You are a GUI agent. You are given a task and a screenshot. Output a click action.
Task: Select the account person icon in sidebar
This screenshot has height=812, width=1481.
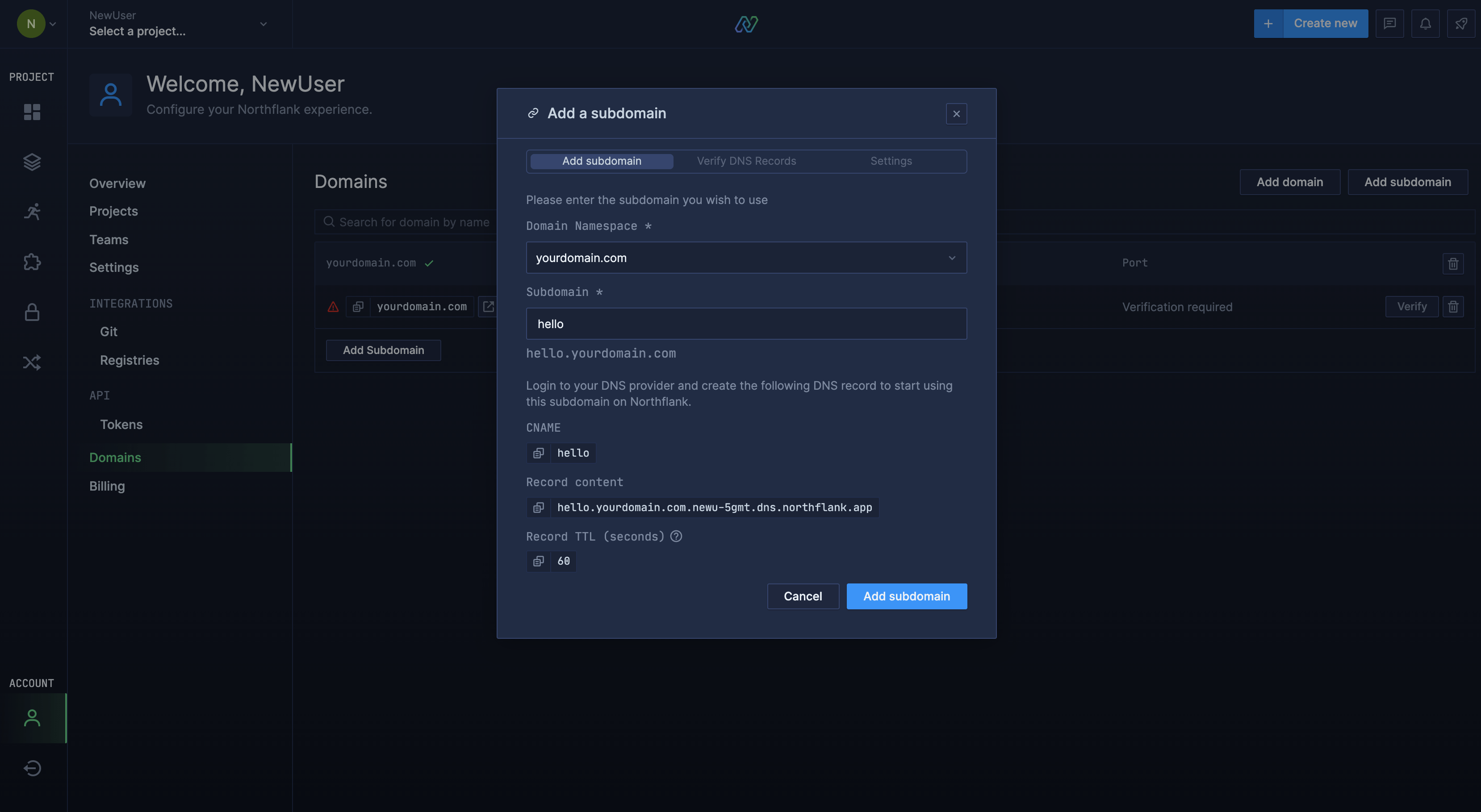(x=32, y=718)
